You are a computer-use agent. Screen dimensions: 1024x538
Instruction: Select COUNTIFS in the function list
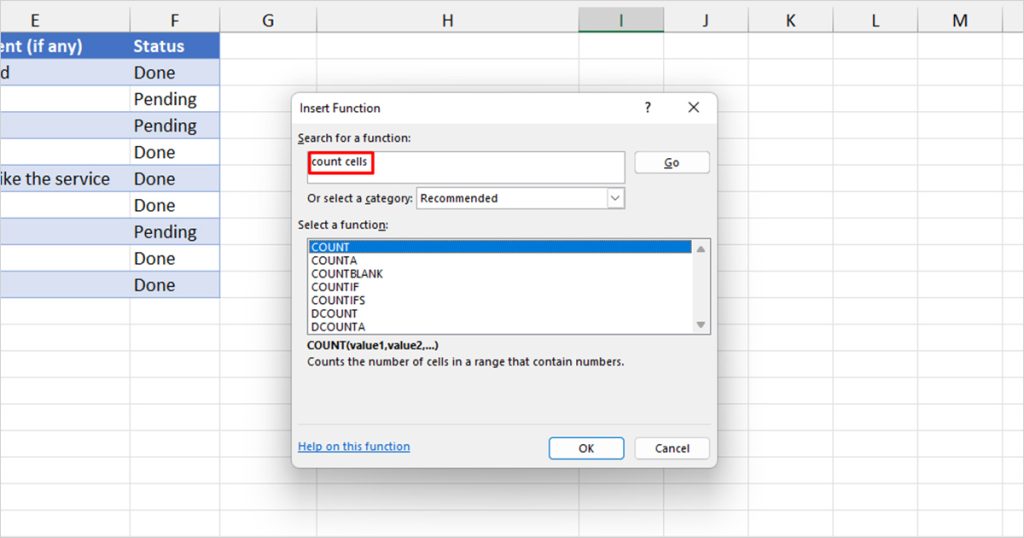pyautogui.click(x=500, y=300)
